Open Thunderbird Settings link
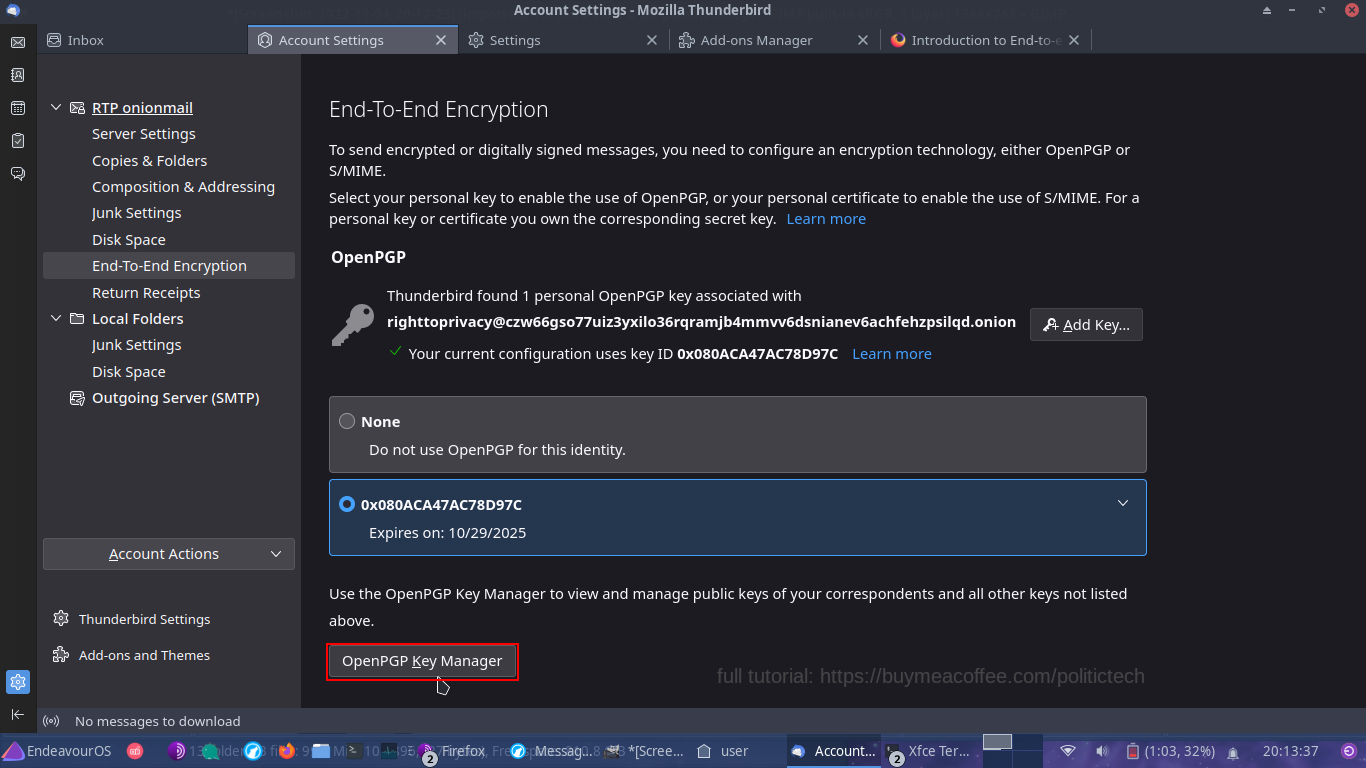 [145, 619]
